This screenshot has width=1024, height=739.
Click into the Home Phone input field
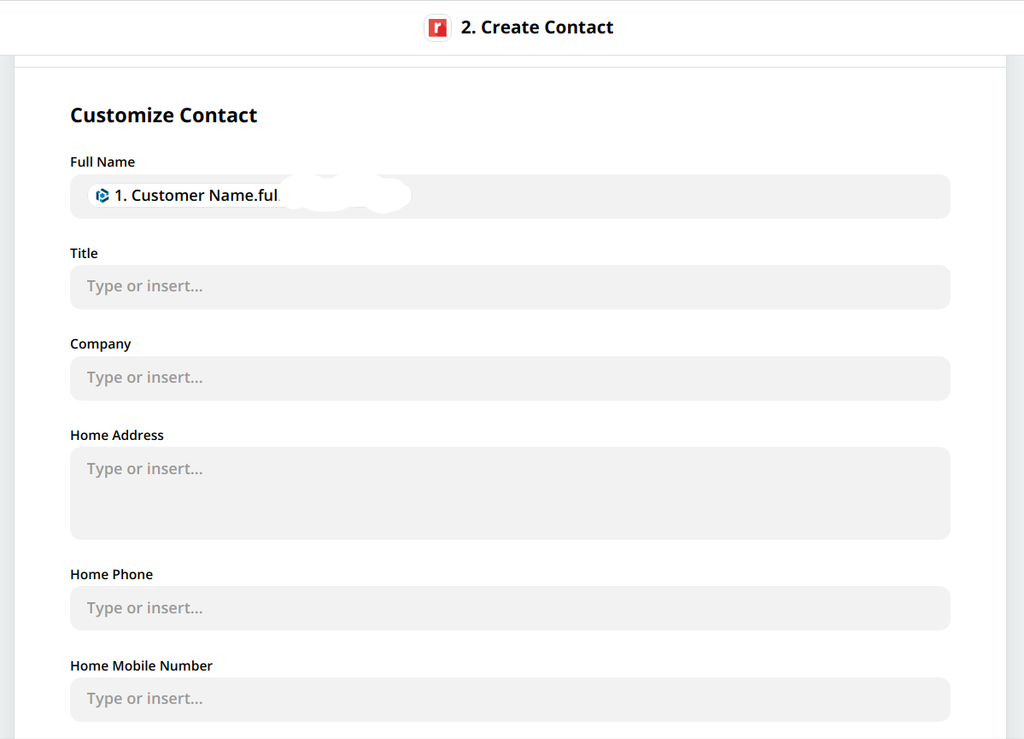tap(510, 608)
